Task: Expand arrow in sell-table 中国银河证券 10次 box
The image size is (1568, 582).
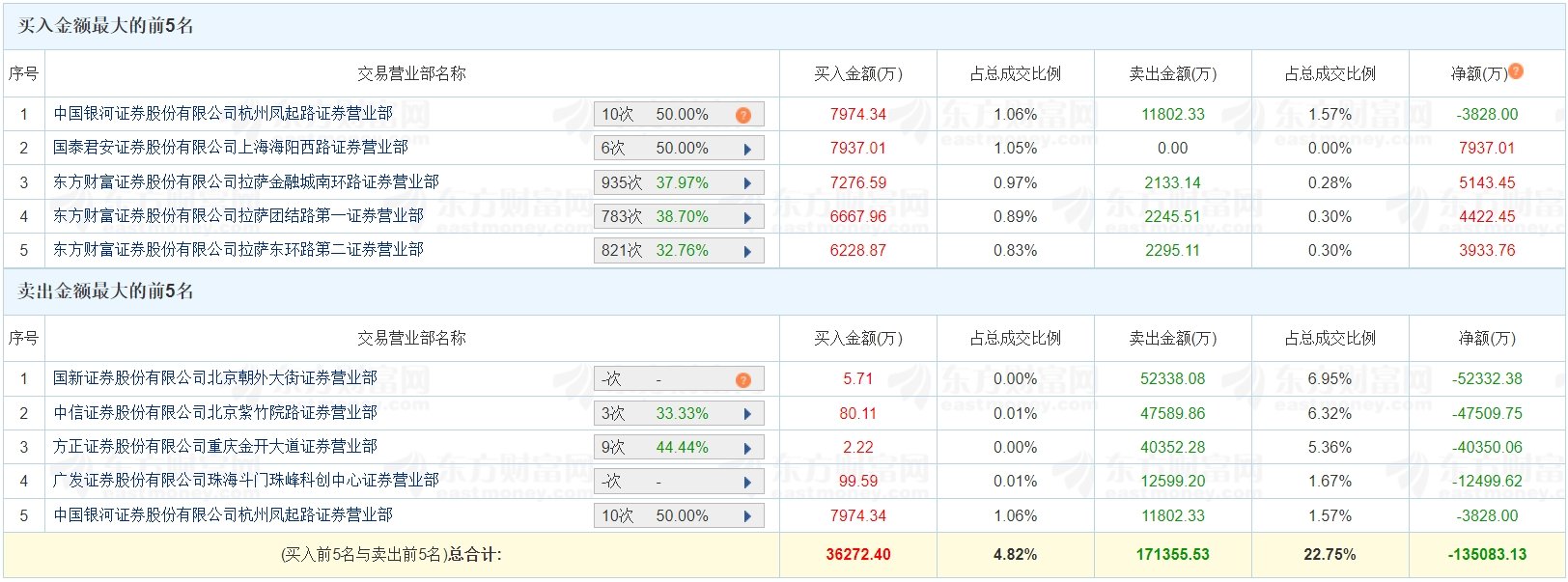Action: click(x=747, y=516)
